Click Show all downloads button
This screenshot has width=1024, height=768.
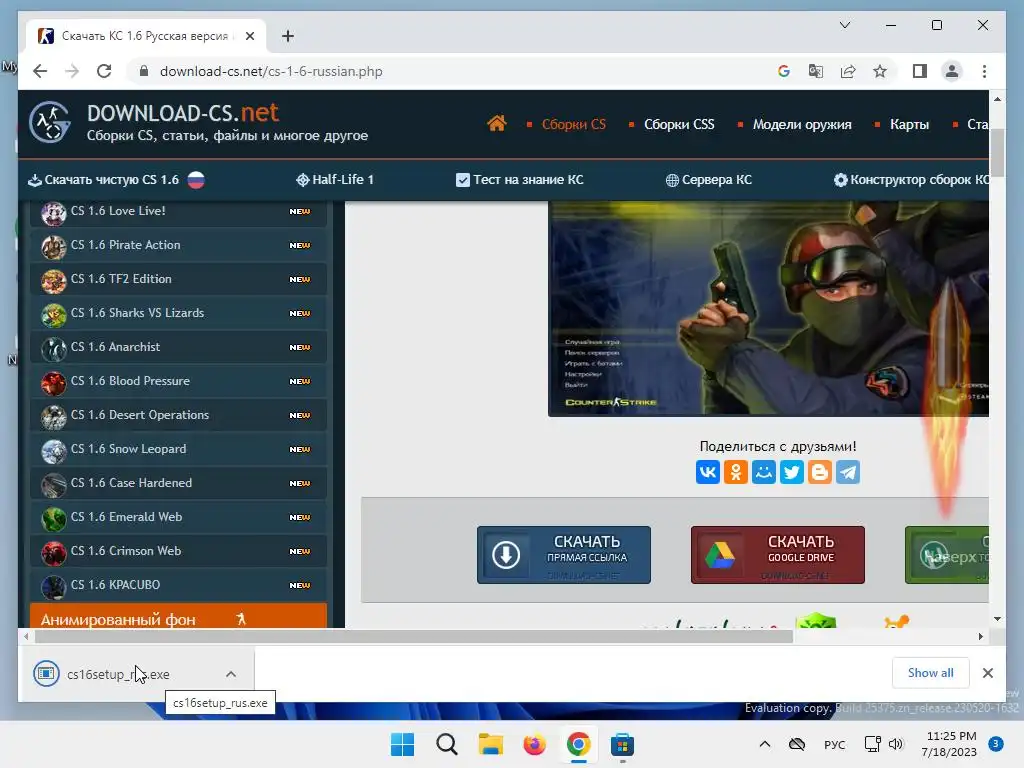coord(930,673)
